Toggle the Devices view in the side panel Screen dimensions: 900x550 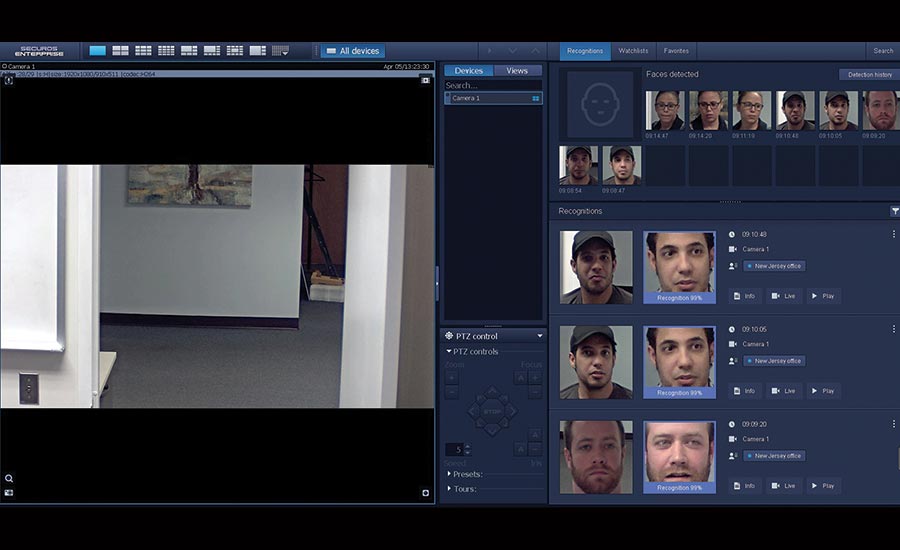click(468, 71)
